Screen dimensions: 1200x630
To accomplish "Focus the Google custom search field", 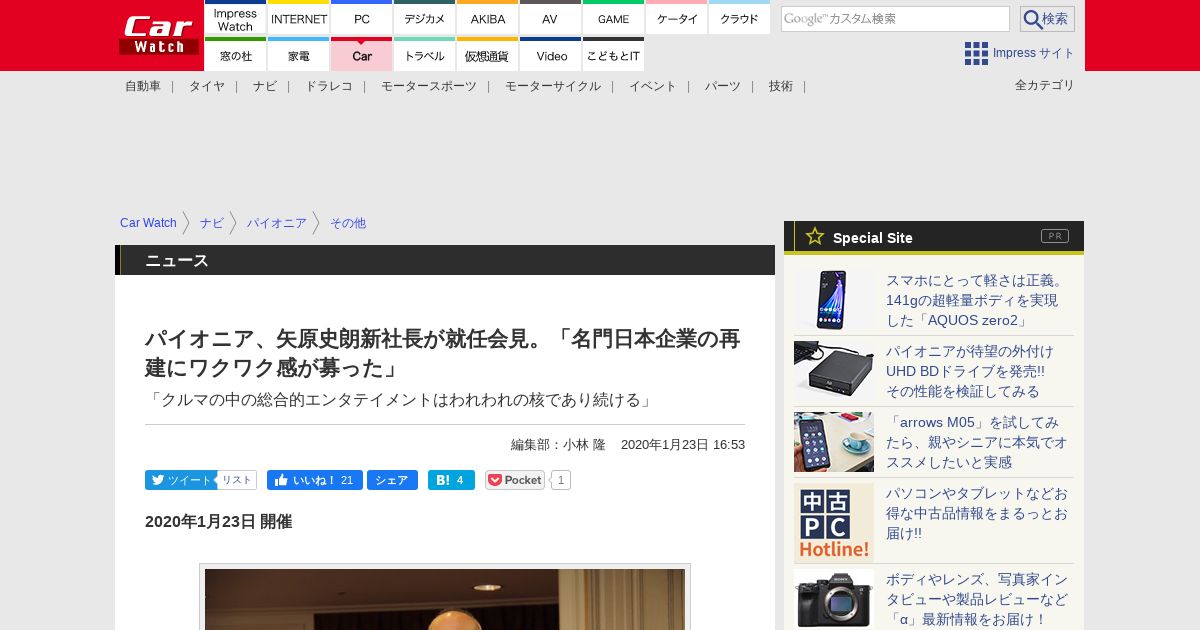I will [x=895, y=19].
